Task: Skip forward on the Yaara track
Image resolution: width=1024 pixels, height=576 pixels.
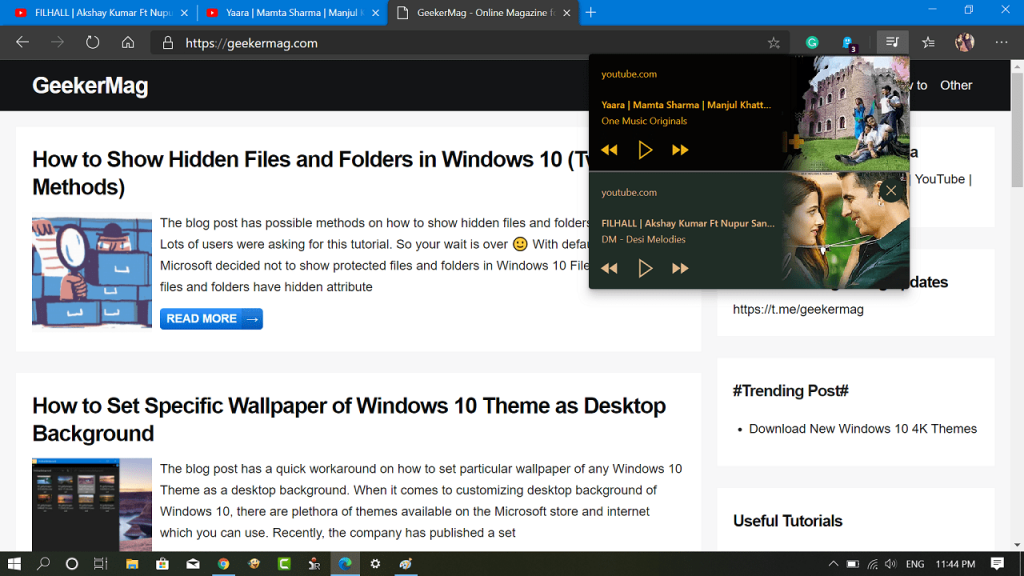Action: (x=680, y=150)
